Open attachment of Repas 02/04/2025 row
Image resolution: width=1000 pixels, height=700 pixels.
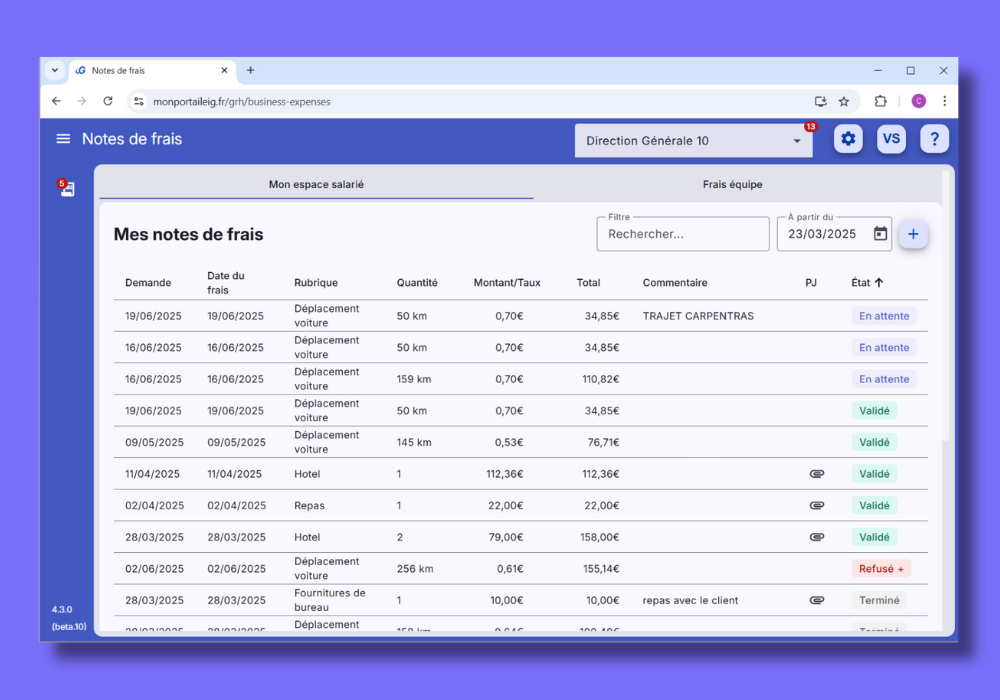click(816, 506)
